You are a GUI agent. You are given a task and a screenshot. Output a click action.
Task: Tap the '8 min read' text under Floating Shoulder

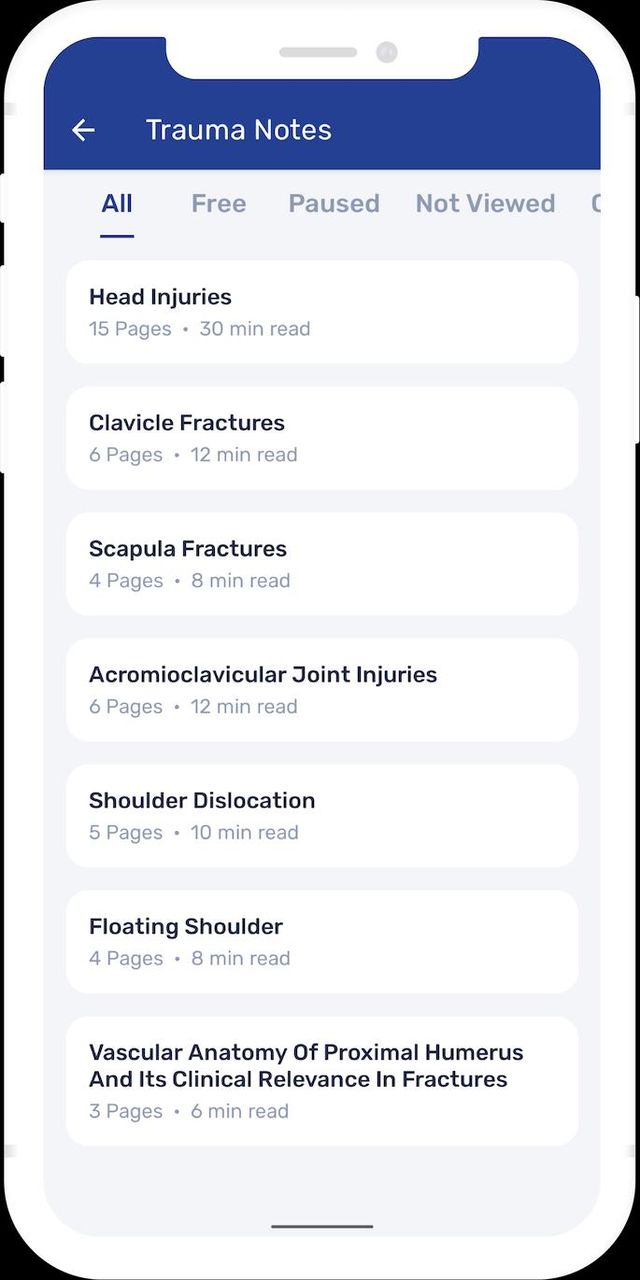click(240, 958)
